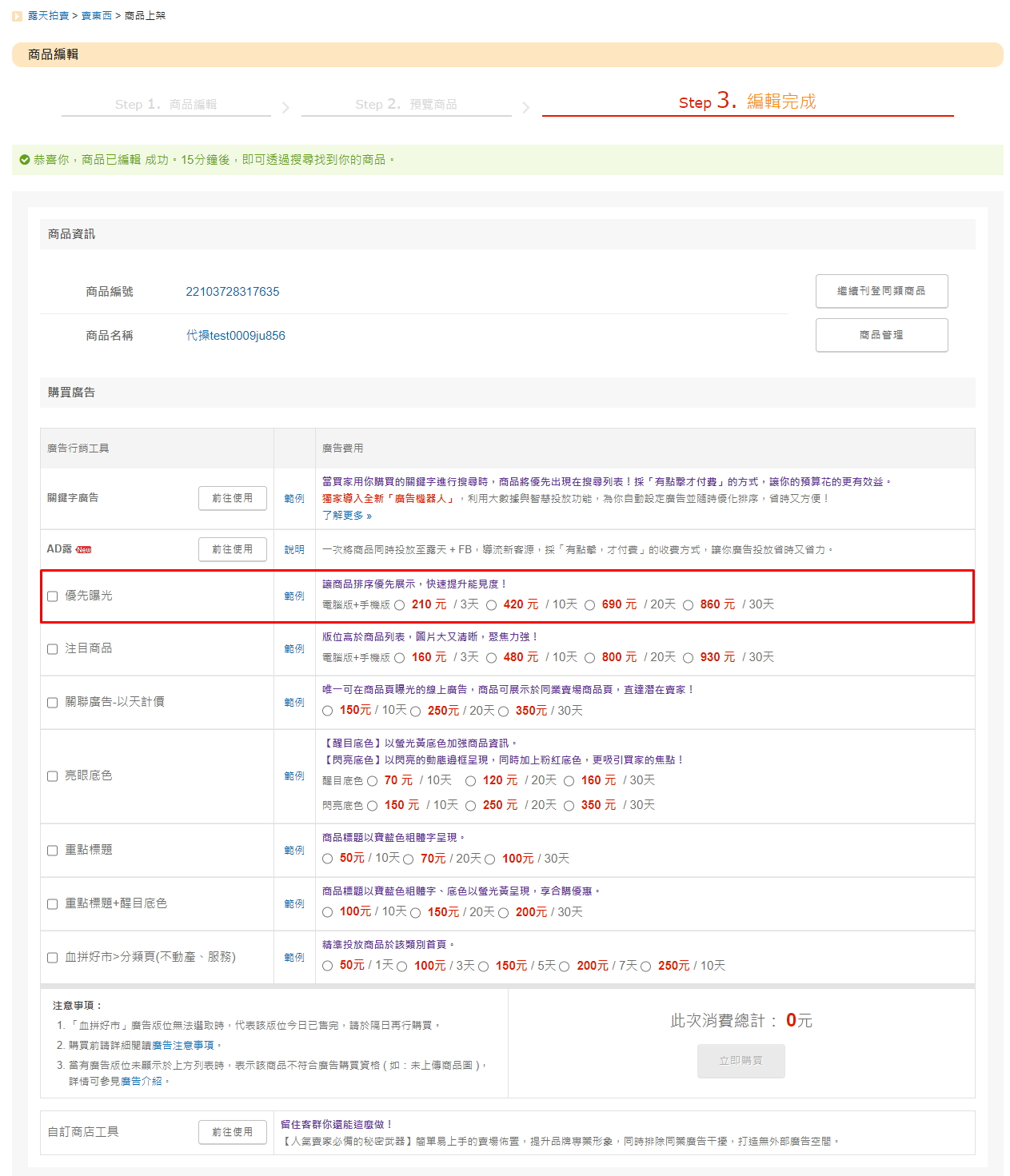1010x1176 pixels.
Task: Click the New badge beside AD露
Action: pos(84,550)
